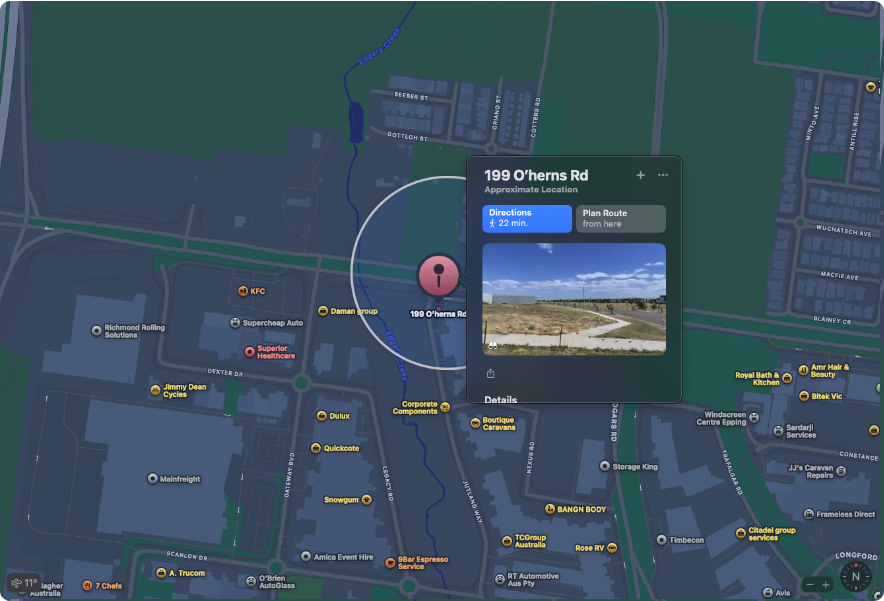Screen dimensions: 884x601
Task: Select the Richmond Rolling Solutions marker
Action: pos(96,330)
